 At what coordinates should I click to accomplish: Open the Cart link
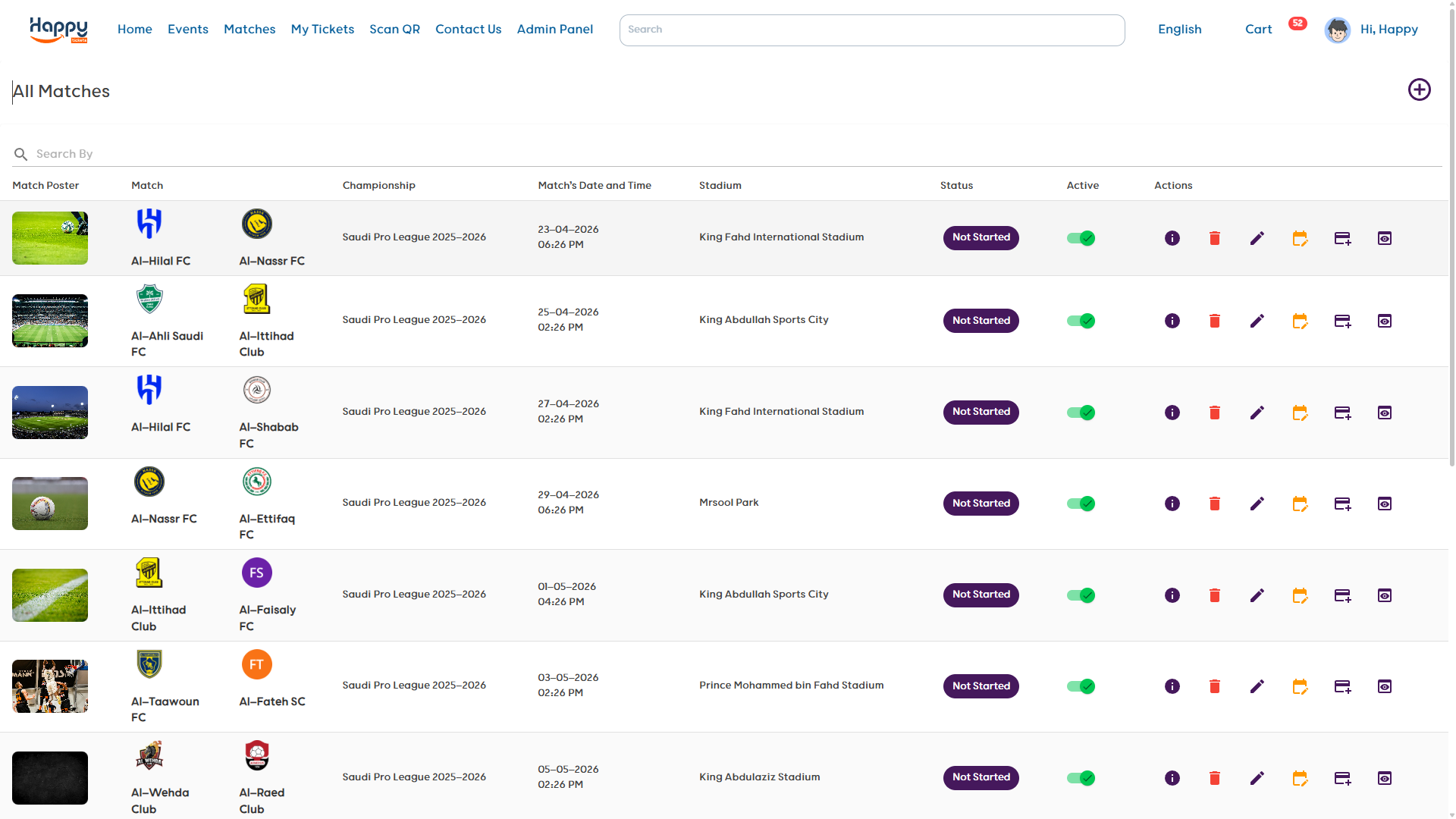pos(1258,30)
